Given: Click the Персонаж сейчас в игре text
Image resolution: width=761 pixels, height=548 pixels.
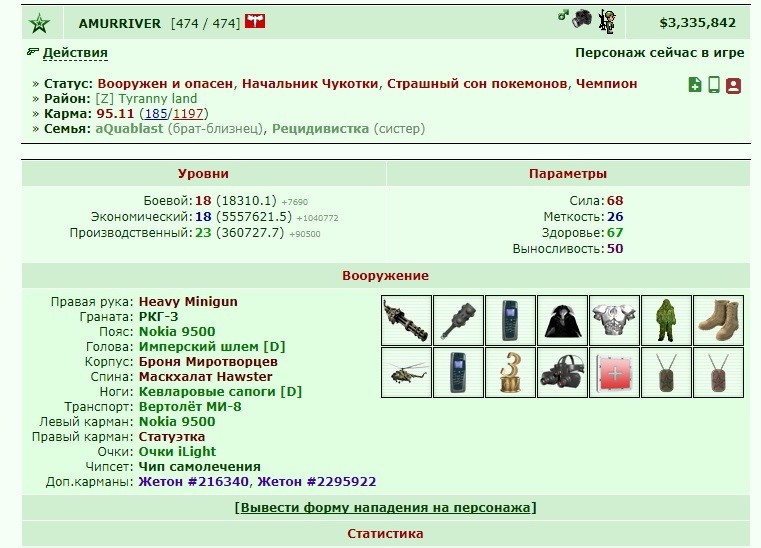Looking at the screenshot, I should click(x=660, y=52).
